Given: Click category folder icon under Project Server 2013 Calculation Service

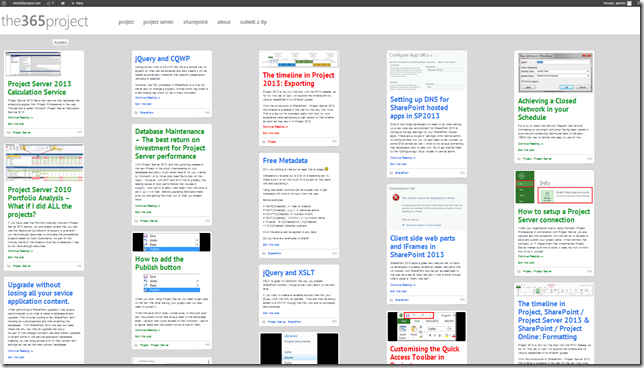Looking at the screenshot, I should coord(9,132).
